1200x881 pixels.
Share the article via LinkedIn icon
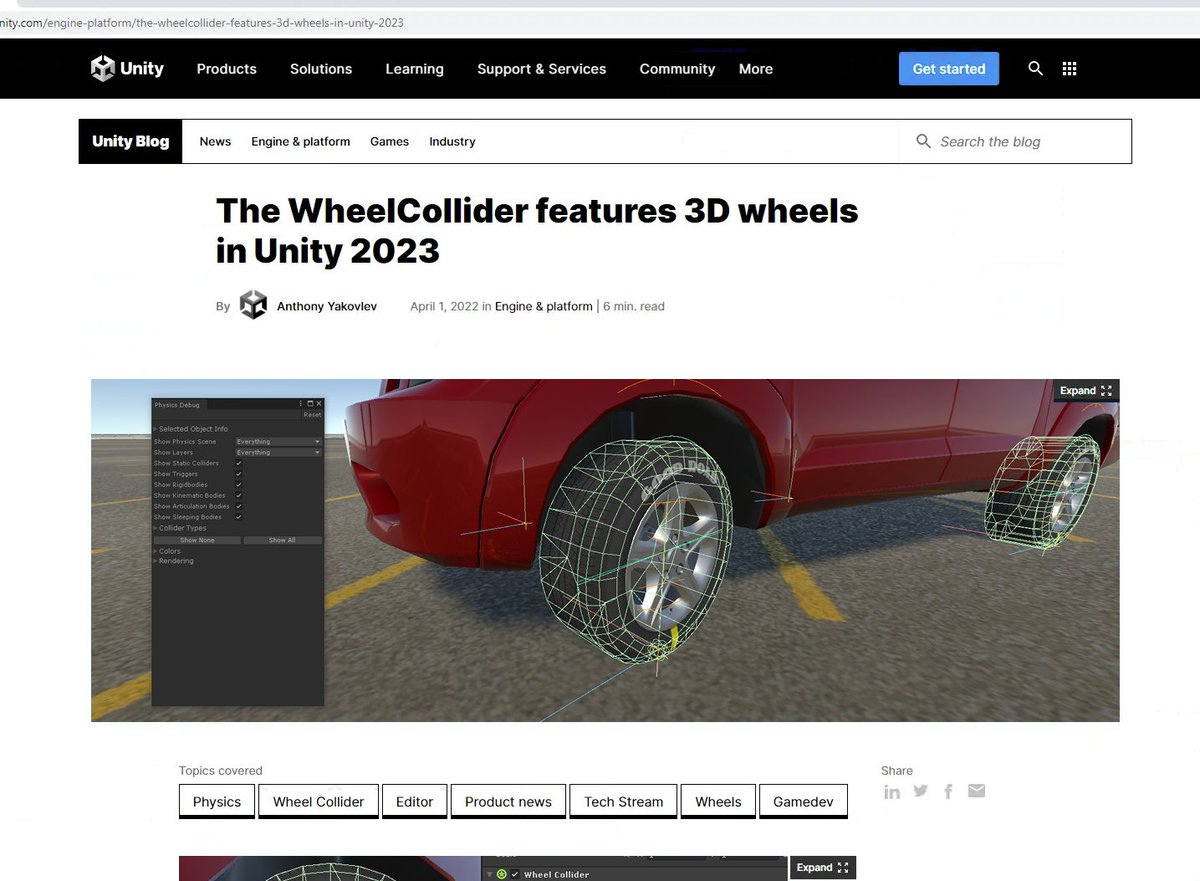pyautogui.click(x=892, y=791)
